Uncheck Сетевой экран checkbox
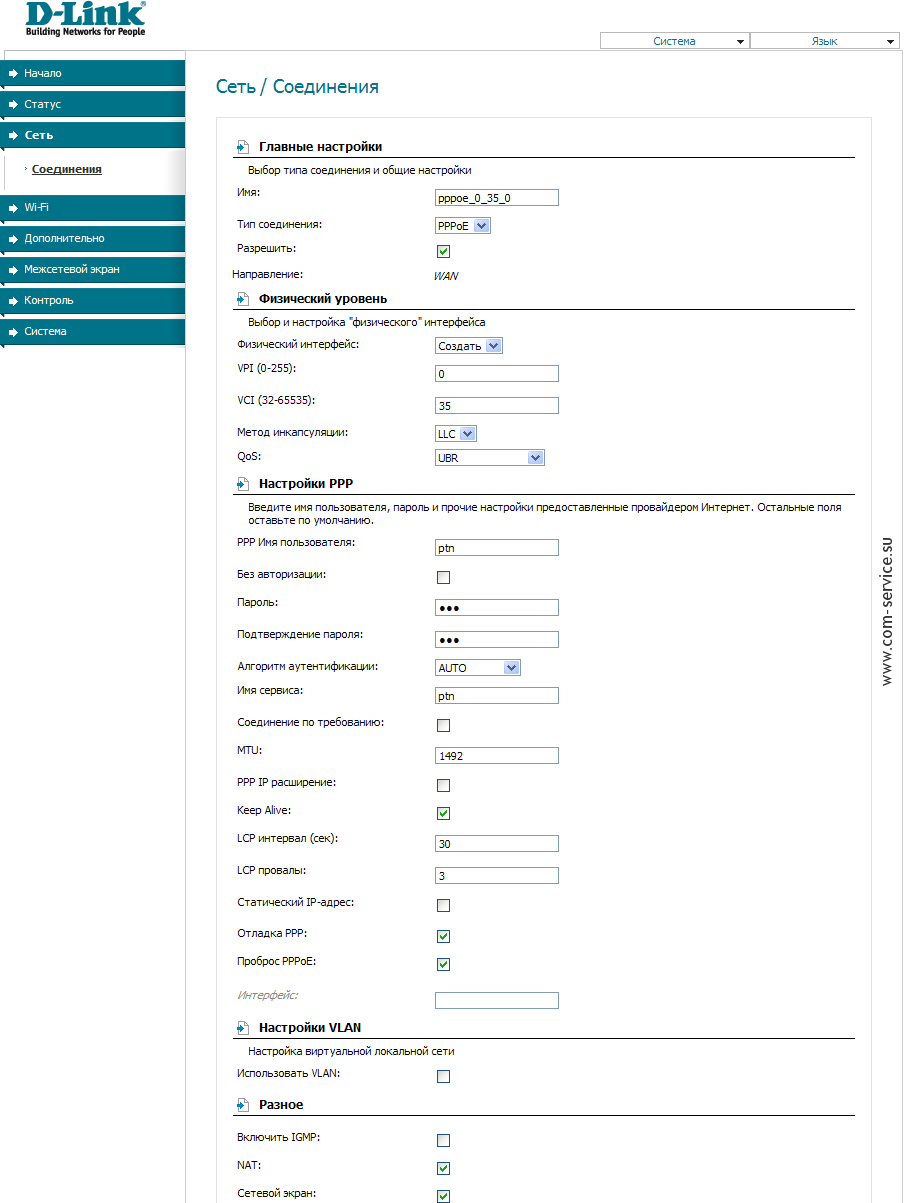918x1203 pixels. [443, 1196]
